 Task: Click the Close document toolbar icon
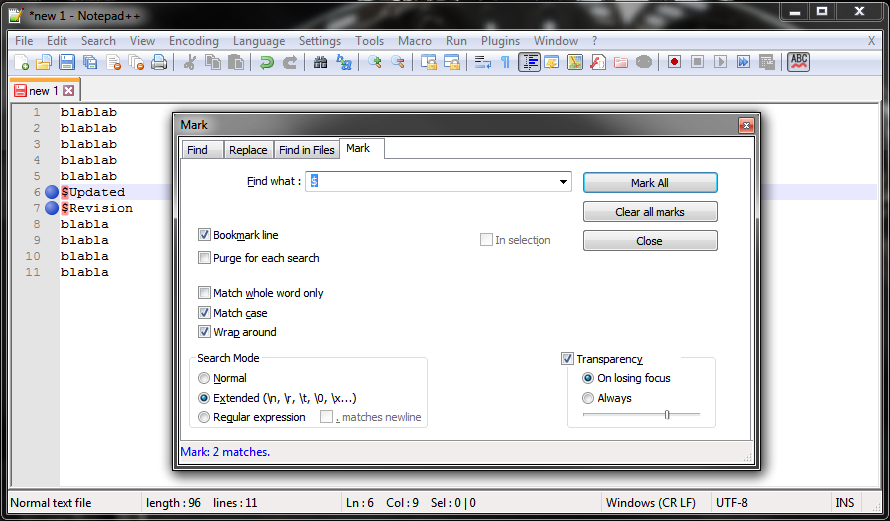point(113,62)
